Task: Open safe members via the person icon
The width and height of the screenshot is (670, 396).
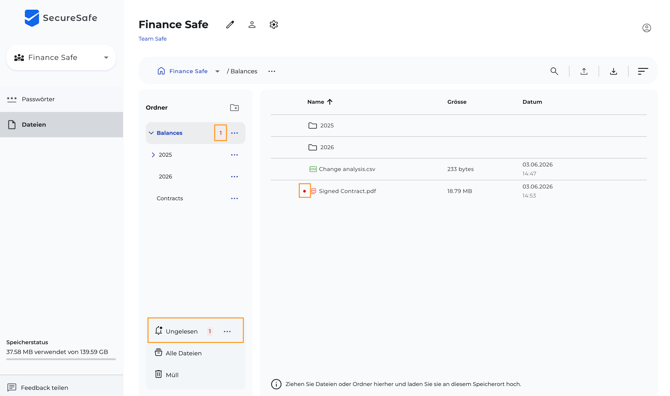Action: click(252, 25)
